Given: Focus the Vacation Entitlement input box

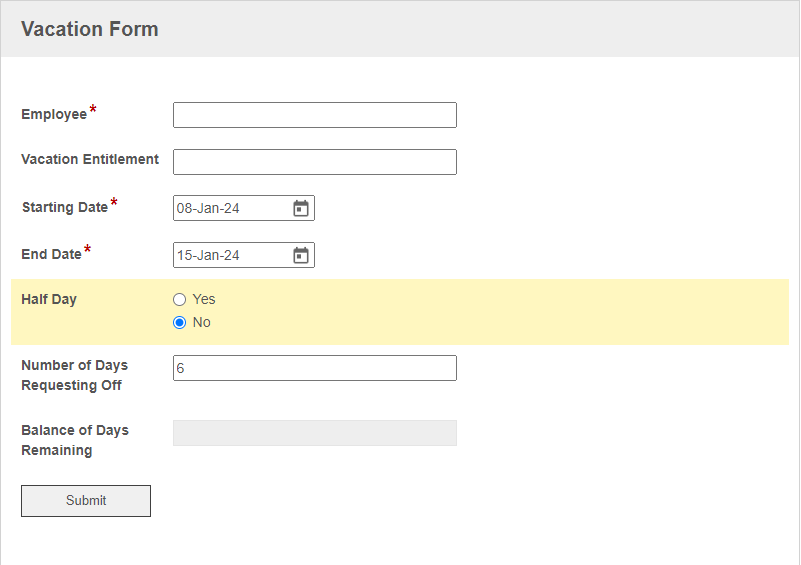Looking at the screenshot, I should (314, 162).
